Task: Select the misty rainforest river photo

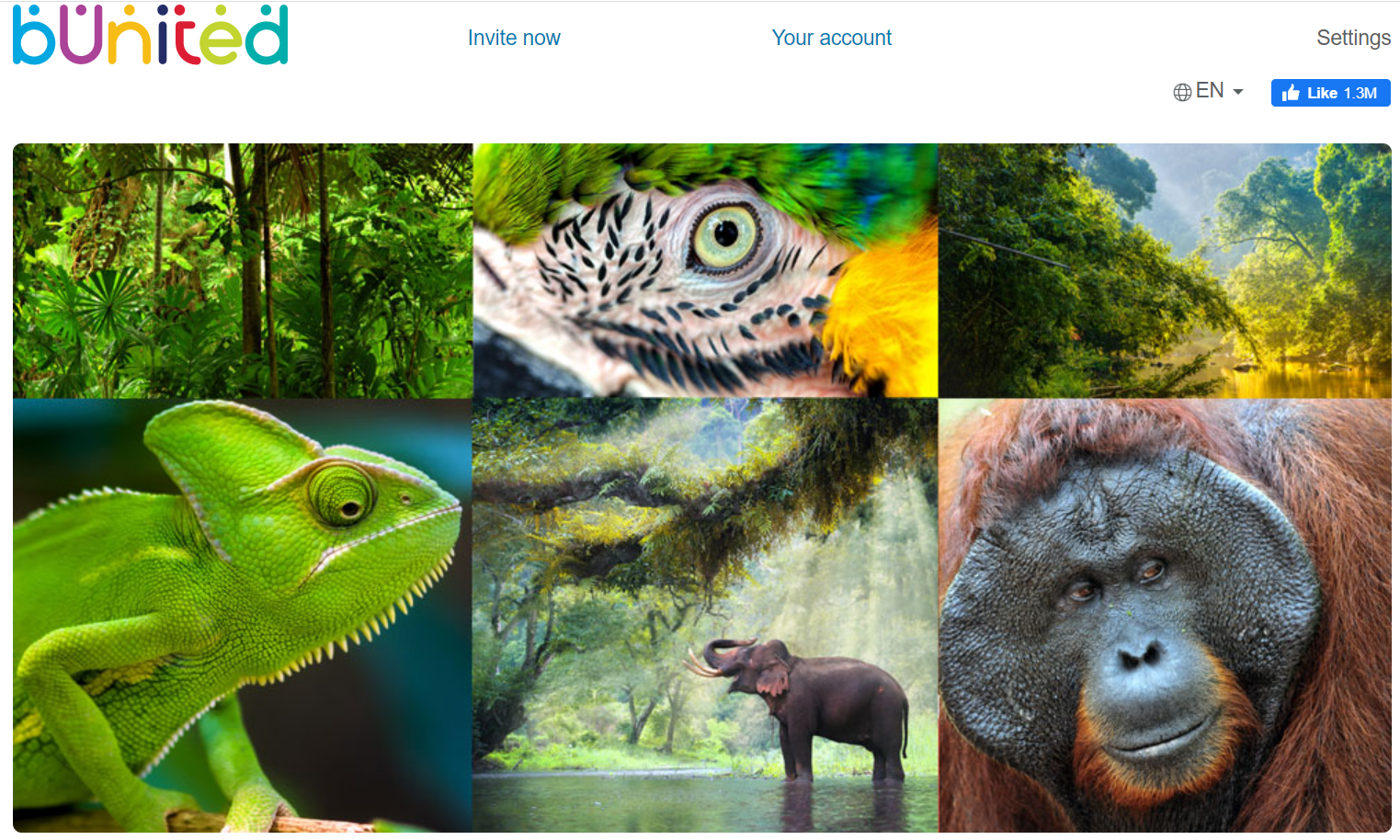Action: (1165, 270)
